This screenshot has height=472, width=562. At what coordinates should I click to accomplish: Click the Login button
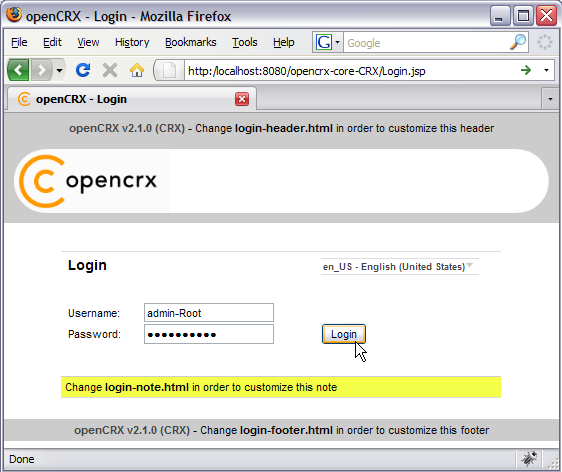[344, 334]
